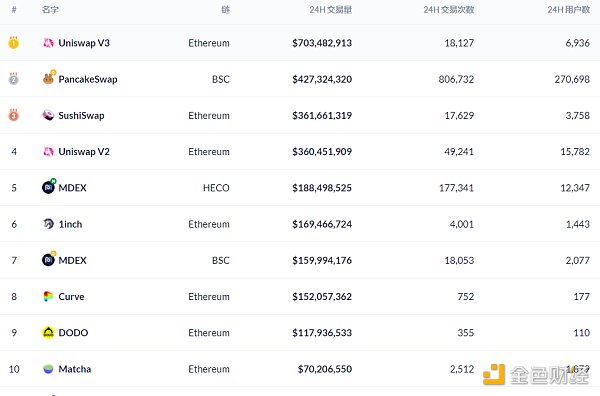
Task: Sort by 24H trading volume header
Action: tap(331, 10)
